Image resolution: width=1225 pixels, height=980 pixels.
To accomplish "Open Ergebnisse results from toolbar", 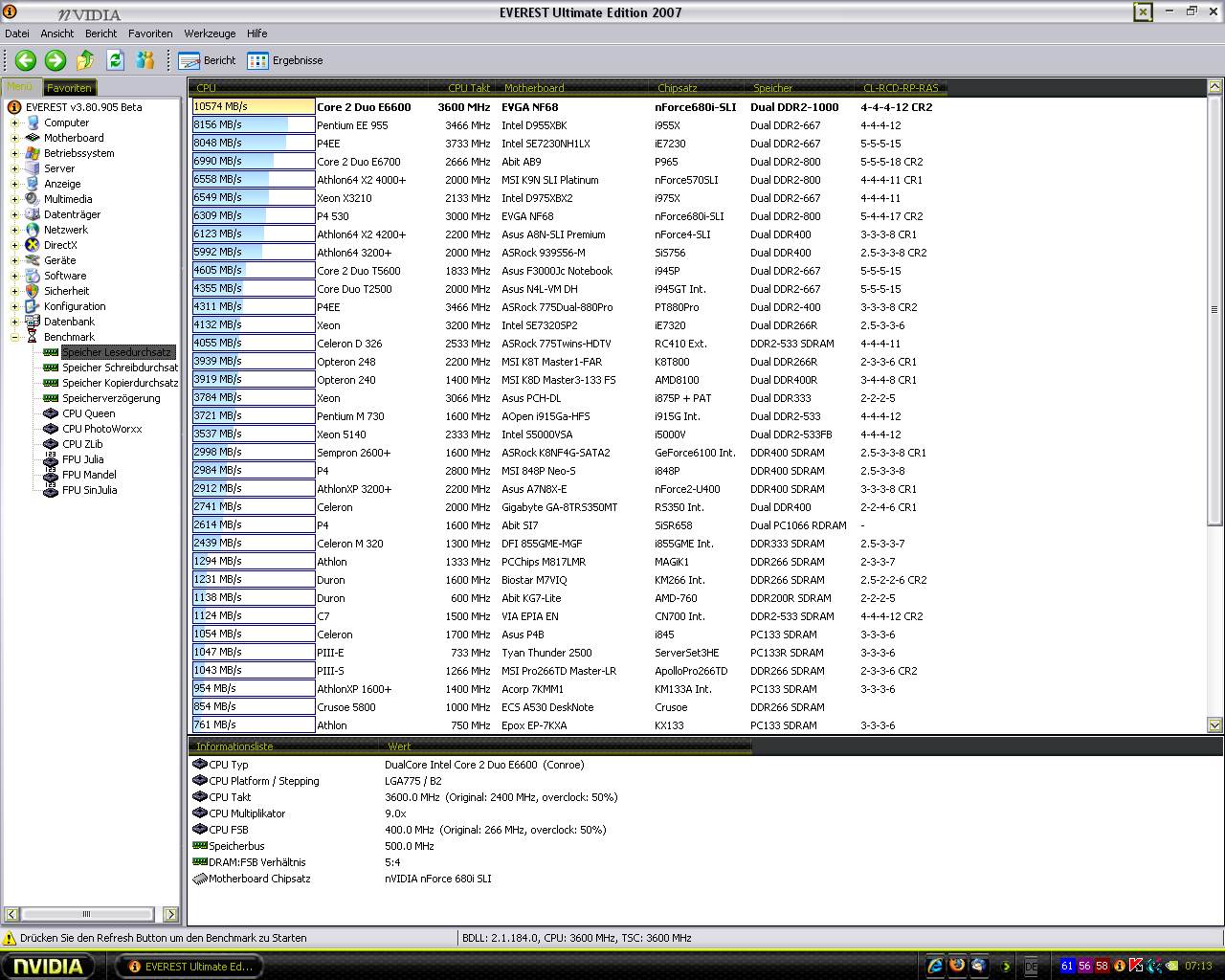I will (x=285, y=60).
